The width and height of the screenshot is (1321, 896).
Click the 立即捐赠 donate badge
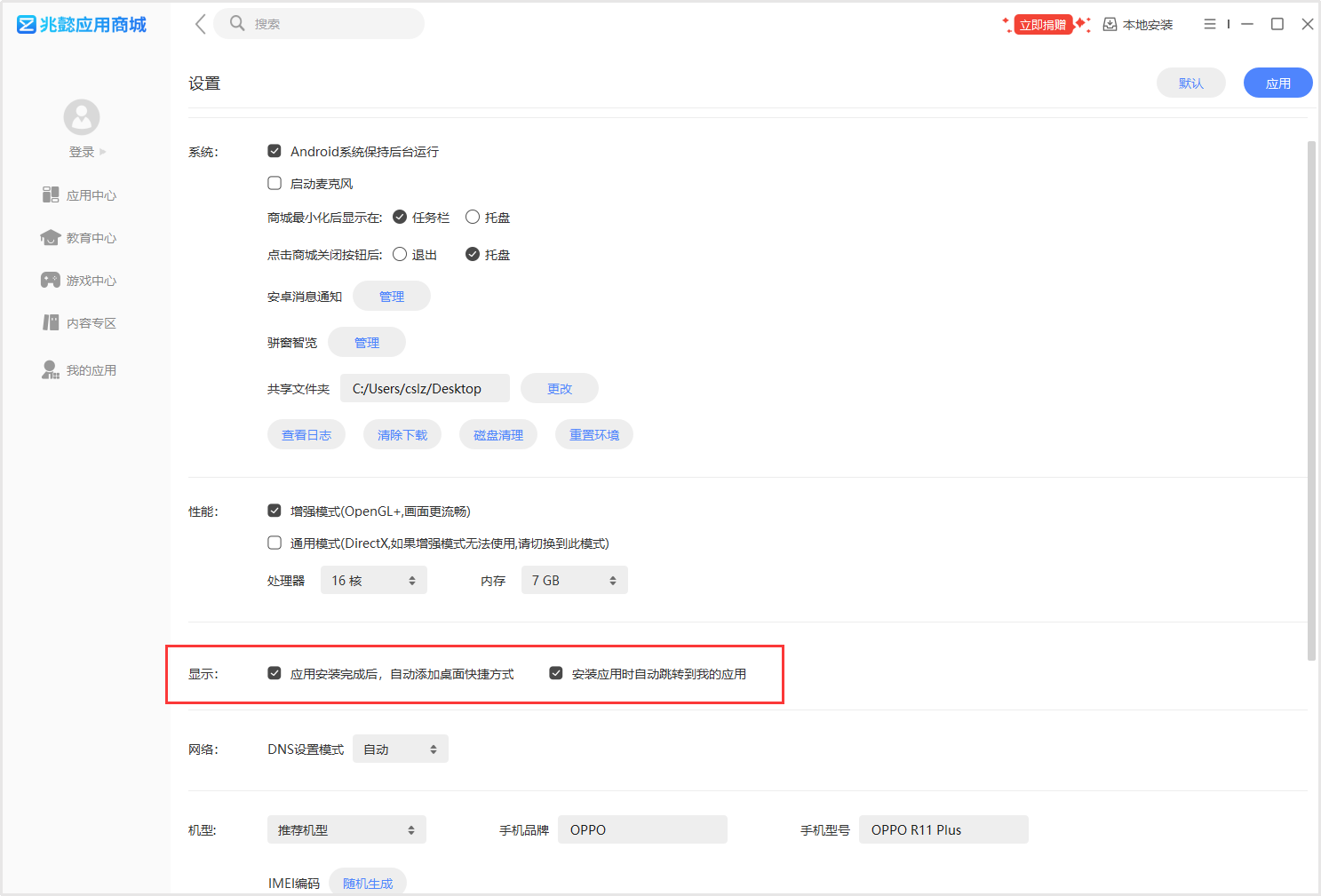point(1044,25)
